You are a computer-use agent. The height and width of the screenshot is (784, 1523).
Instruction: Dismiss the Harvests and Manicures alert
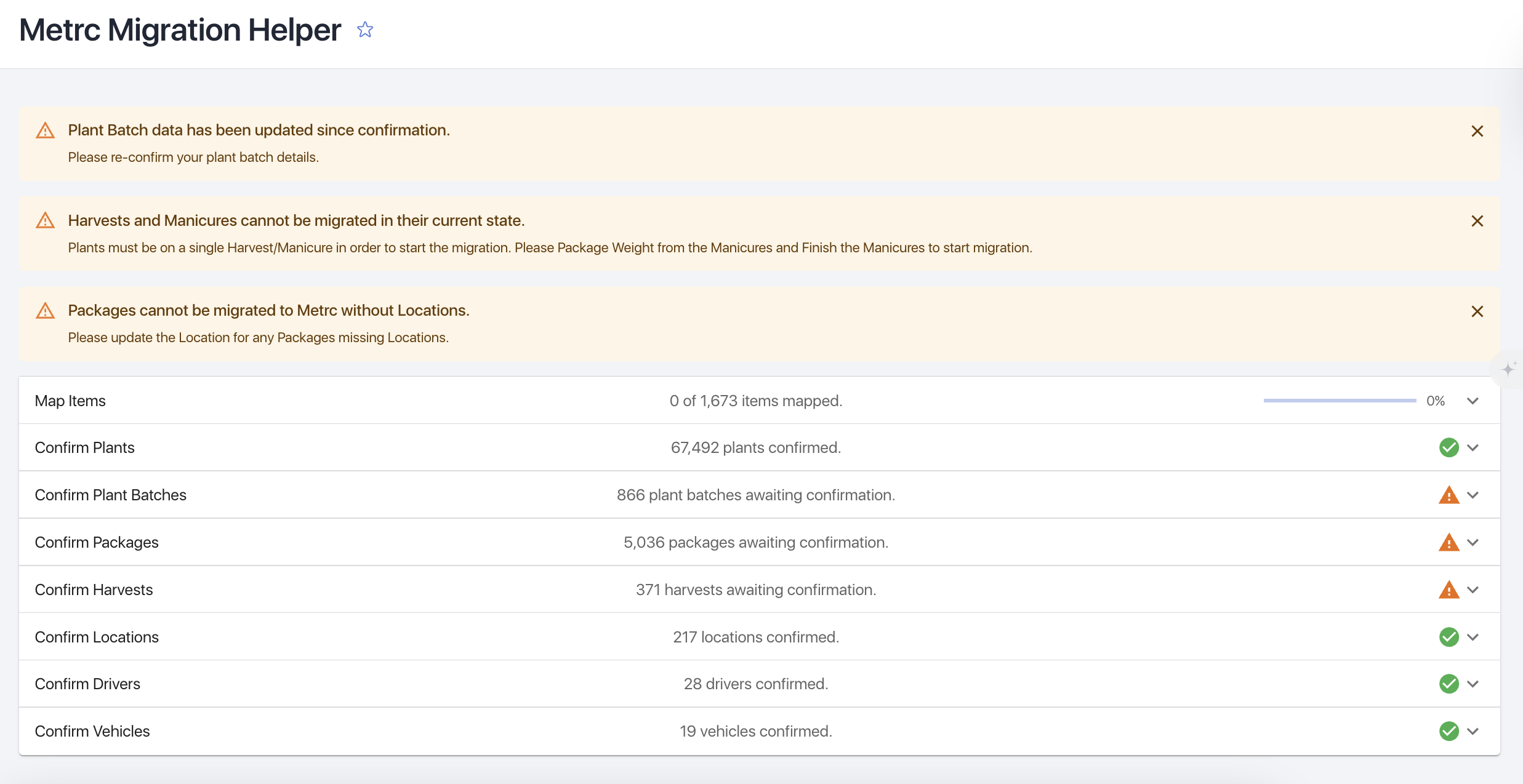1477,221
